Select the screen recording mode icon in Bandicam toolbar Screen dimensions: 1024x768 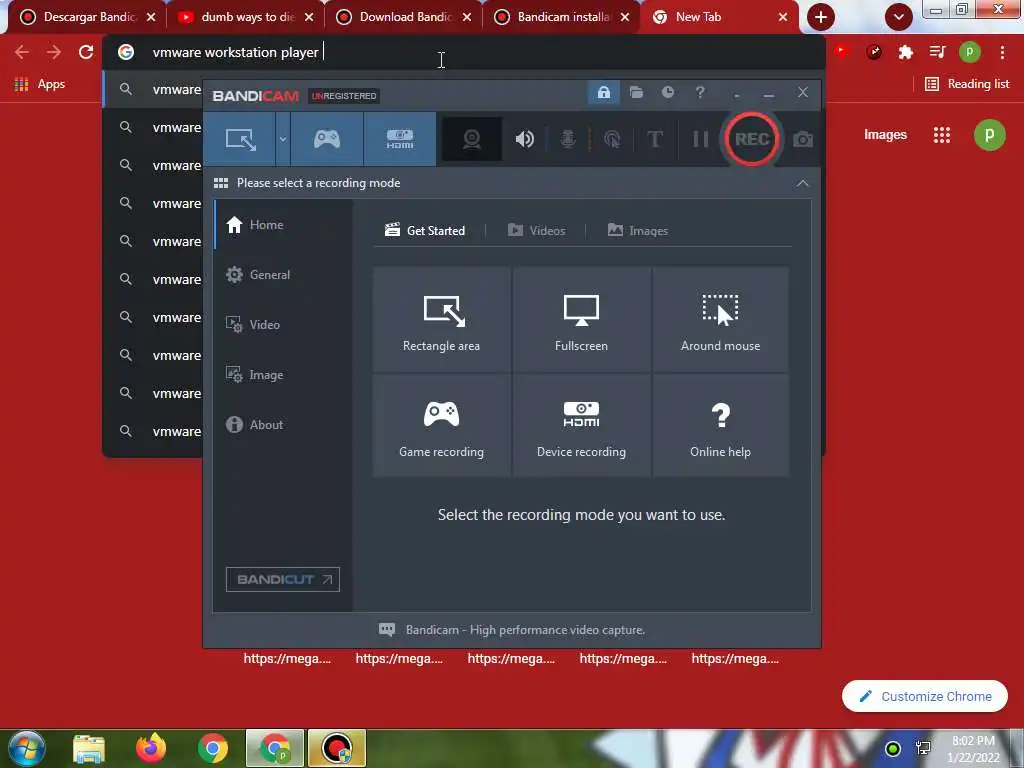240,139
